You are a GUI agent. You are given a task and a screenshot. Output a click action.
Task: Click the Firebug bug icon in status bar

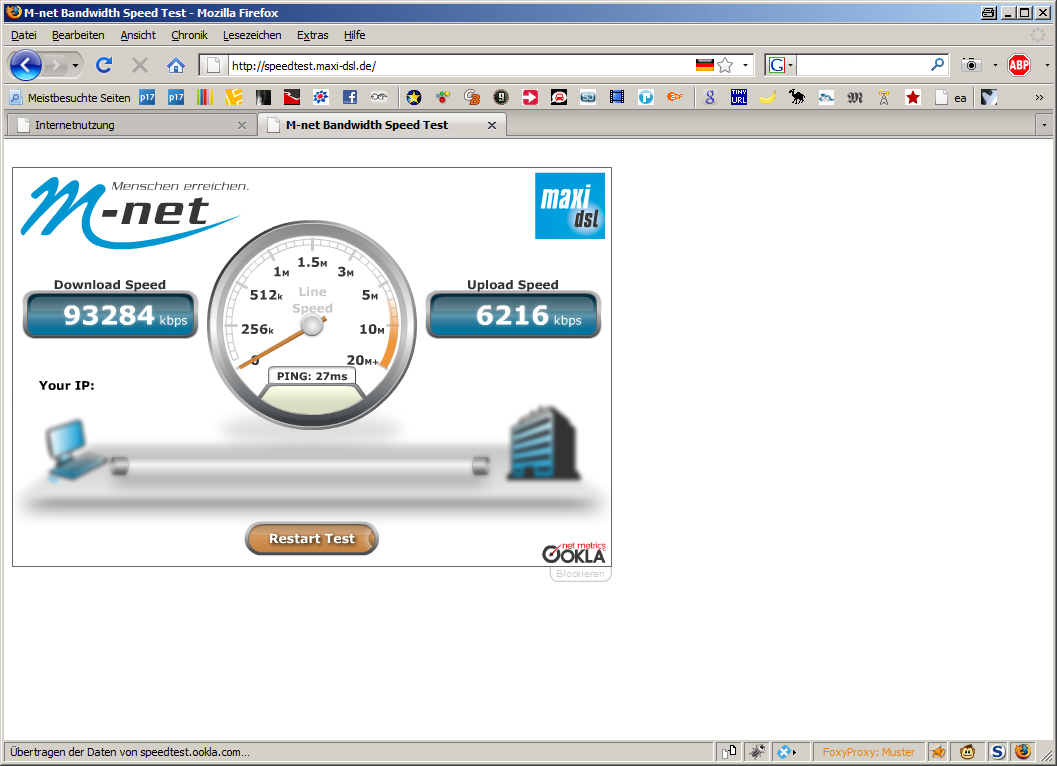pyautogui.click(x=757, y=751)
